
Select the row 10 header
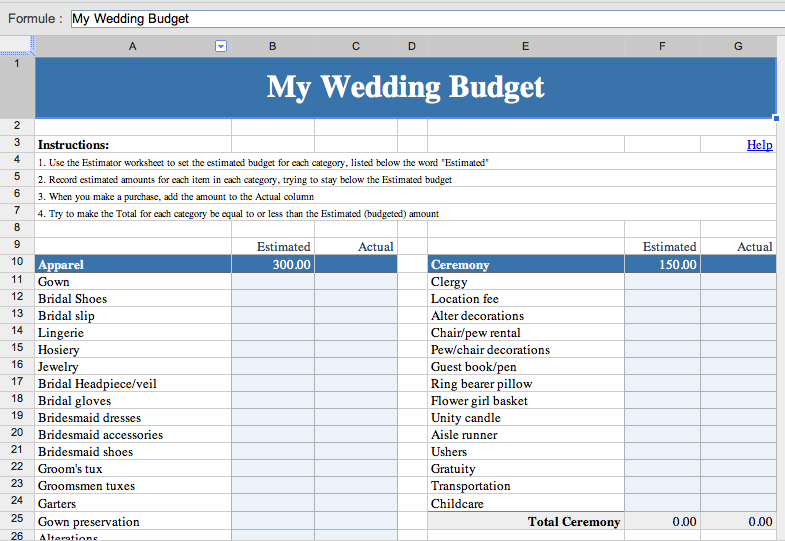[17, 265]
